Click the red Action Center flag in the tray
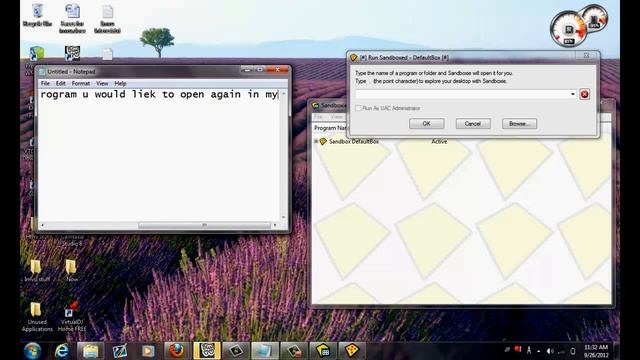This screenshot has width=640, height=360. [x=518, y=350]
